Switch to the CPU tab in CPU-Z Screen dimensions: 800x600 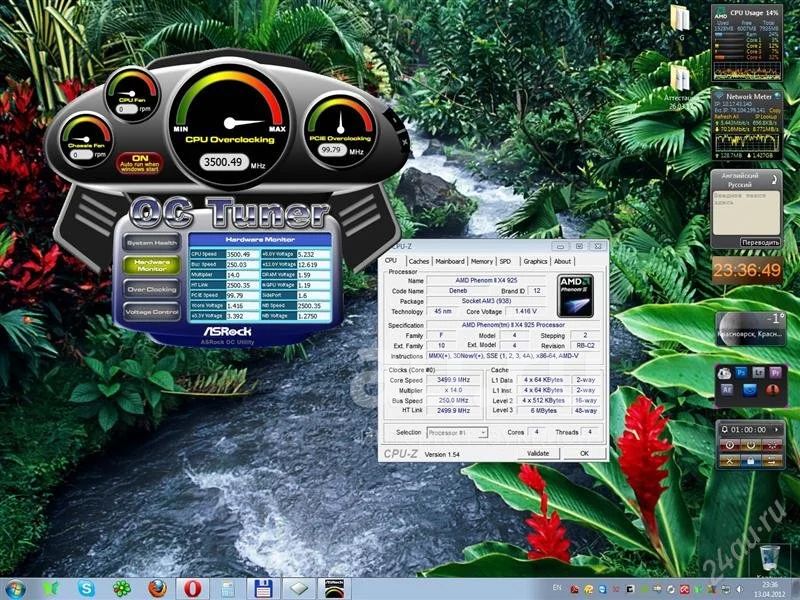coord(391,260)
